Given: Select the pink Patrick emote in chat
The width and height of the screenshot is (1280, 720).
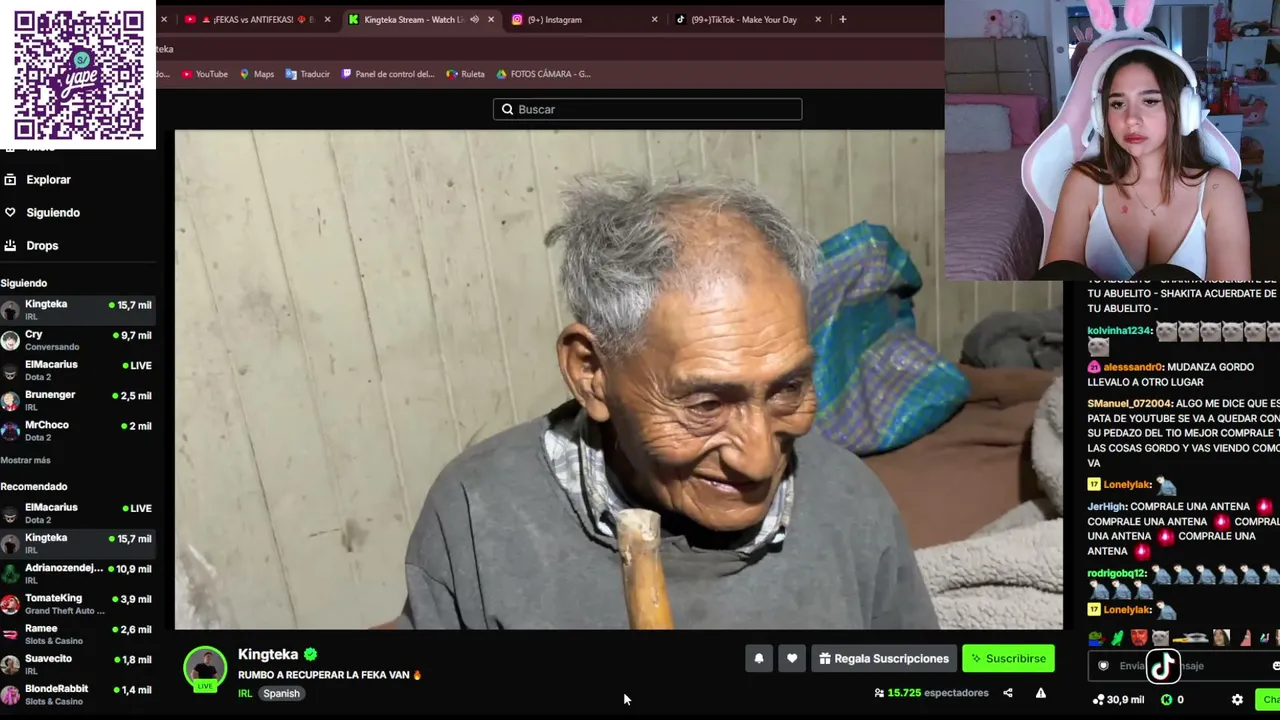Looking at the screenshot, I should coord(1246,638).
